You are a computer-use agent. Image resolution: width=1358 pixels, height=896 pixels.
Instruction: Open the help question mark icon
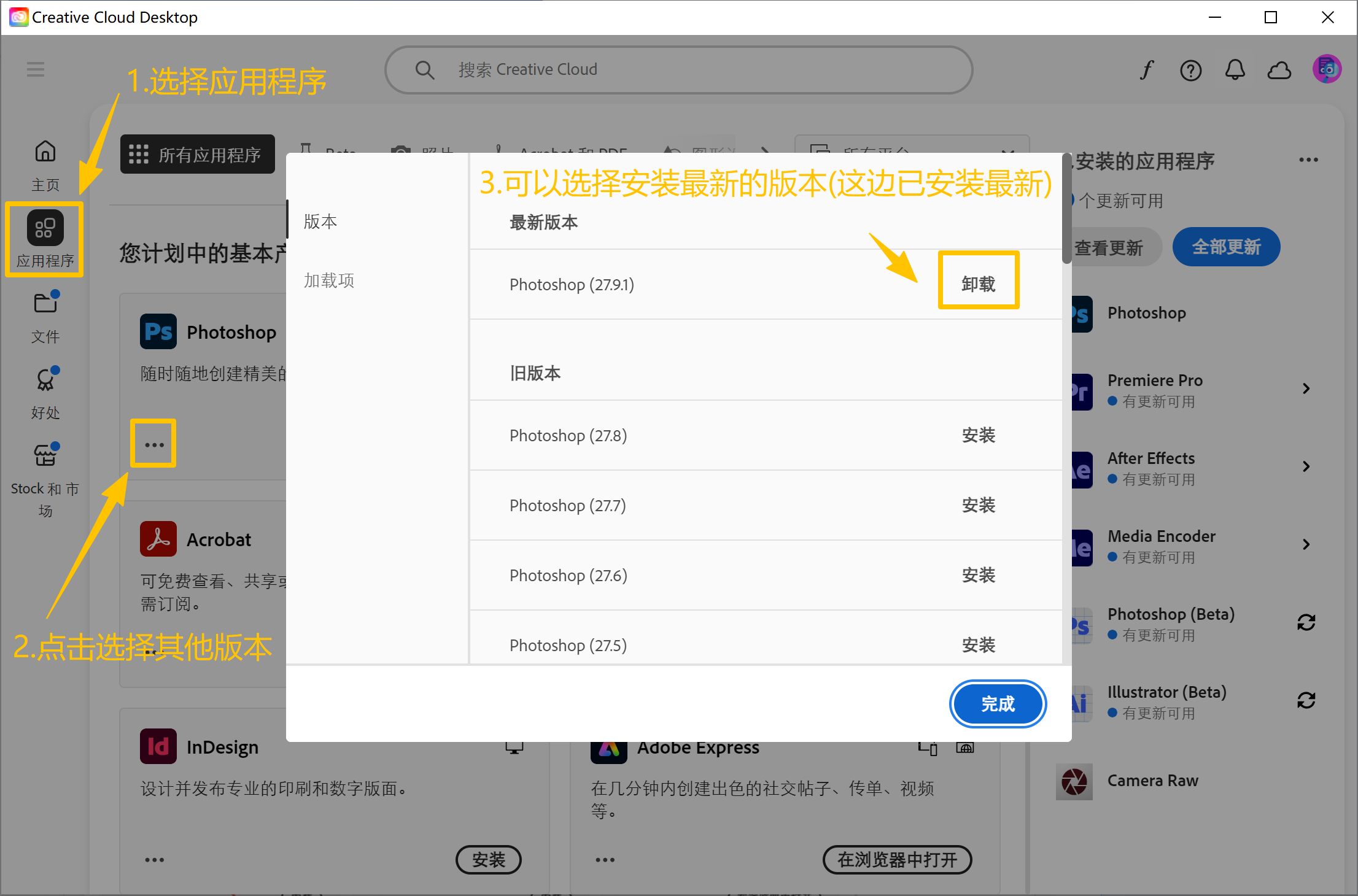coord(1190,70)
